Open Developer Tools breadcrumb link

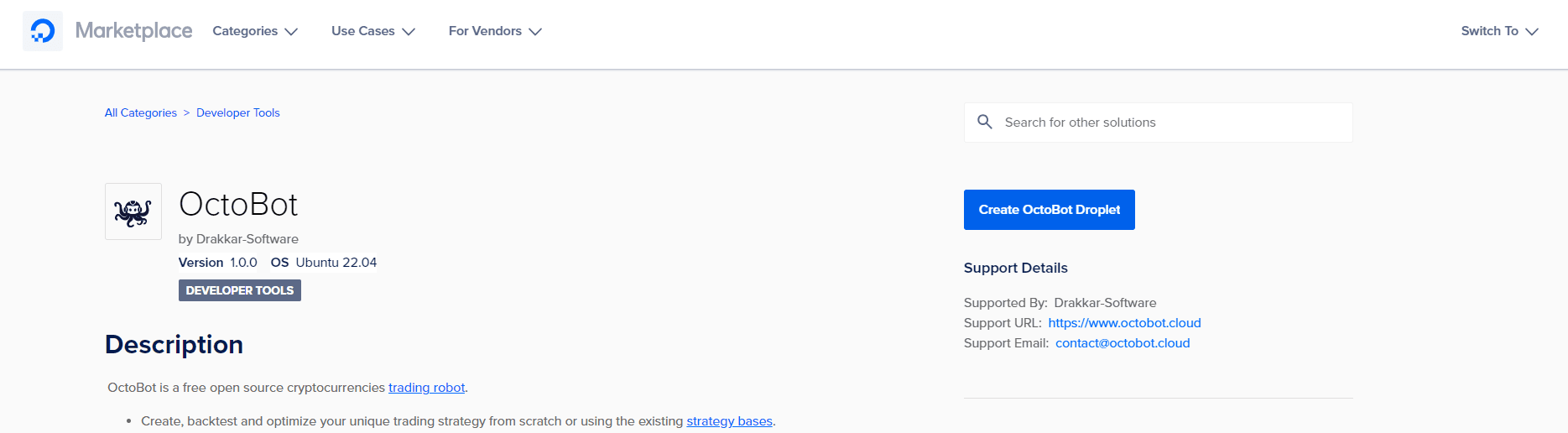click(x=238, y=112)
